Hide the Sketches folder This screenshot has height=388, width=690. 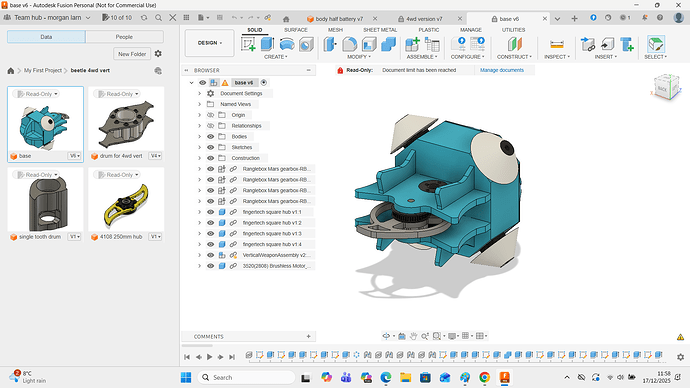[x=210, y=147]
